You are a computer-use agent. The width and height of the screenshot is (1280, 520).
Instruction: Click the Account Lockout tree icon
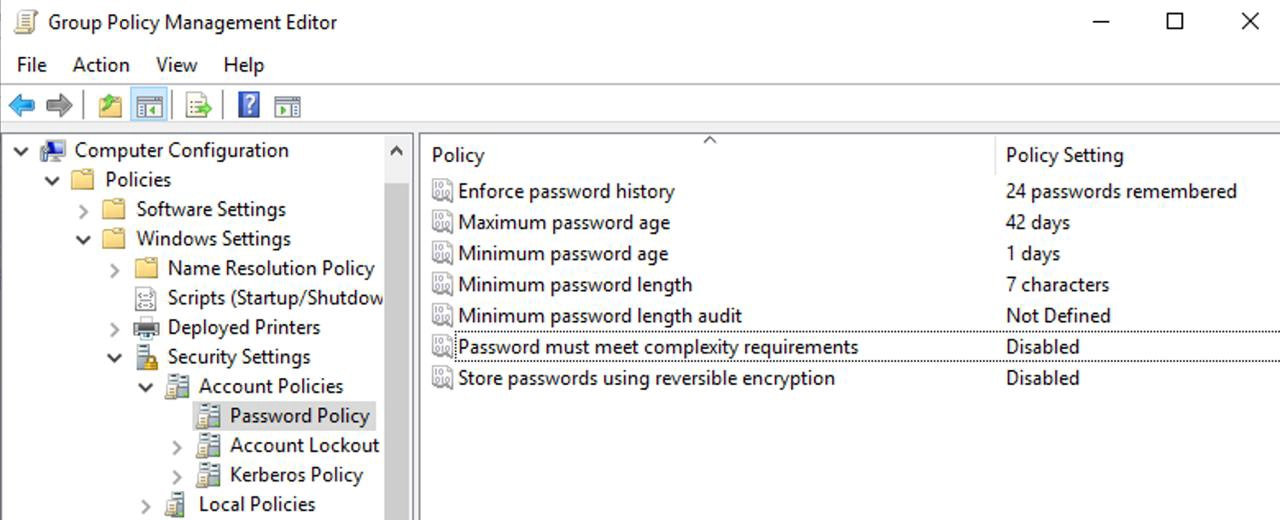[208, 446]
